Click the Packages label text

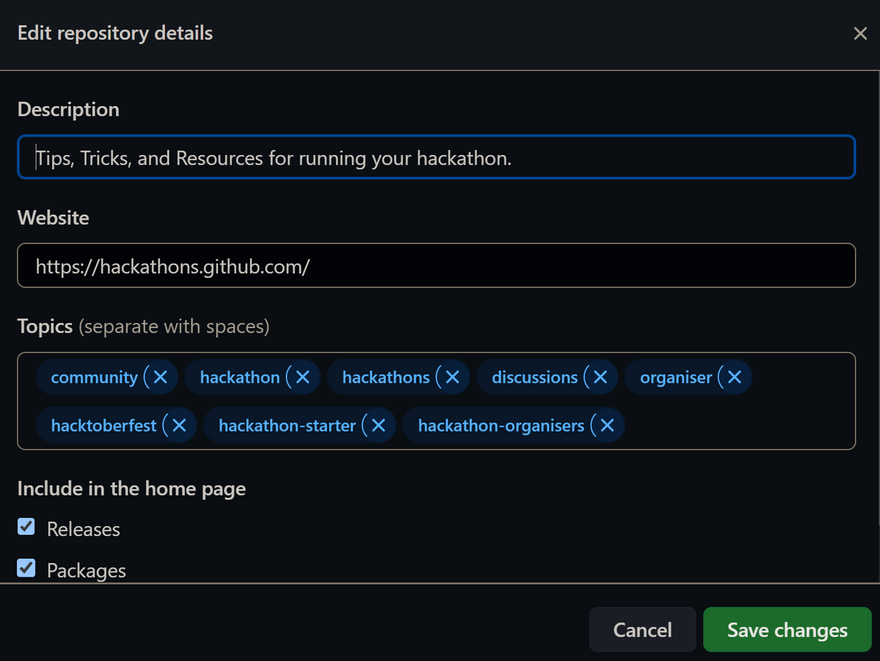click(x=86, y=571)
